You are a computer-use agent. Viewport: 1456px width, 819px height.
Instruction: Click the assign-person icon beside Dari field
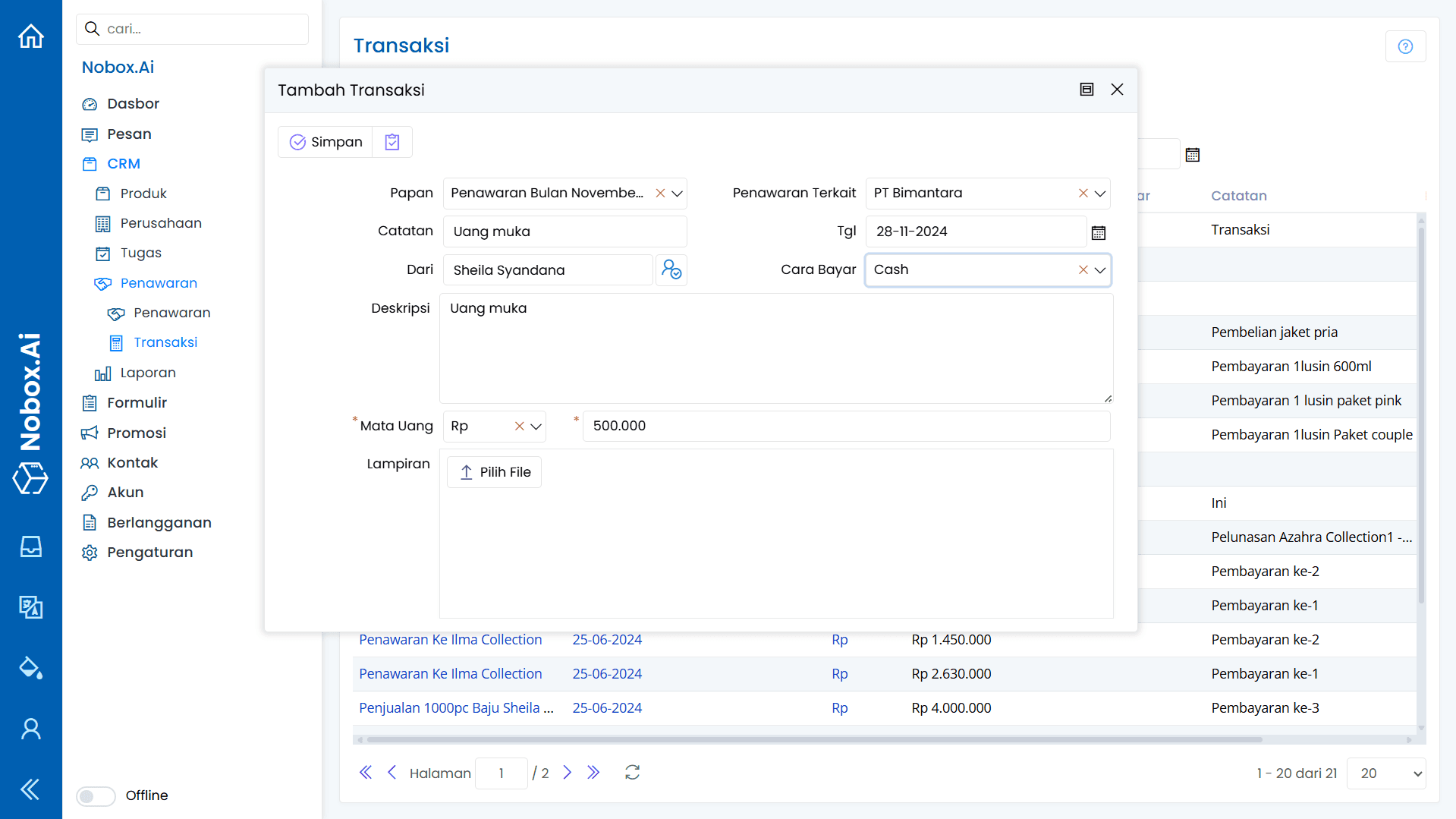(671, 269)
